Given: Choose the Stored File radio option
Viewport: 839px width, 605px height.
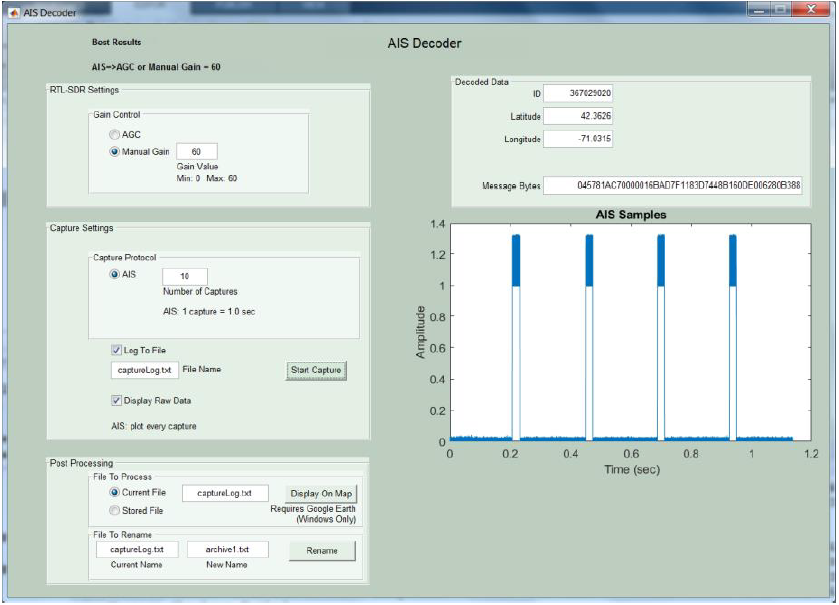Looking at the screenshot, I should (114, 510).
